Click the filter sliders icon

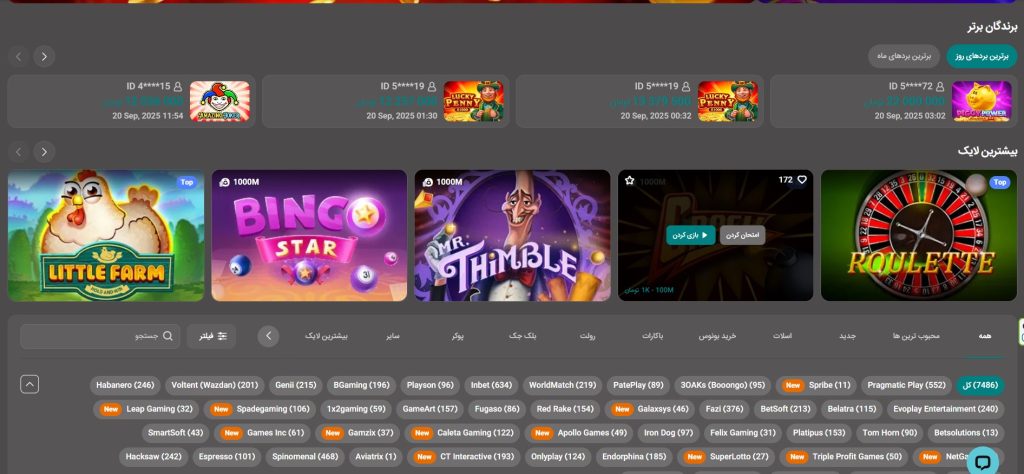coord(222,336)
